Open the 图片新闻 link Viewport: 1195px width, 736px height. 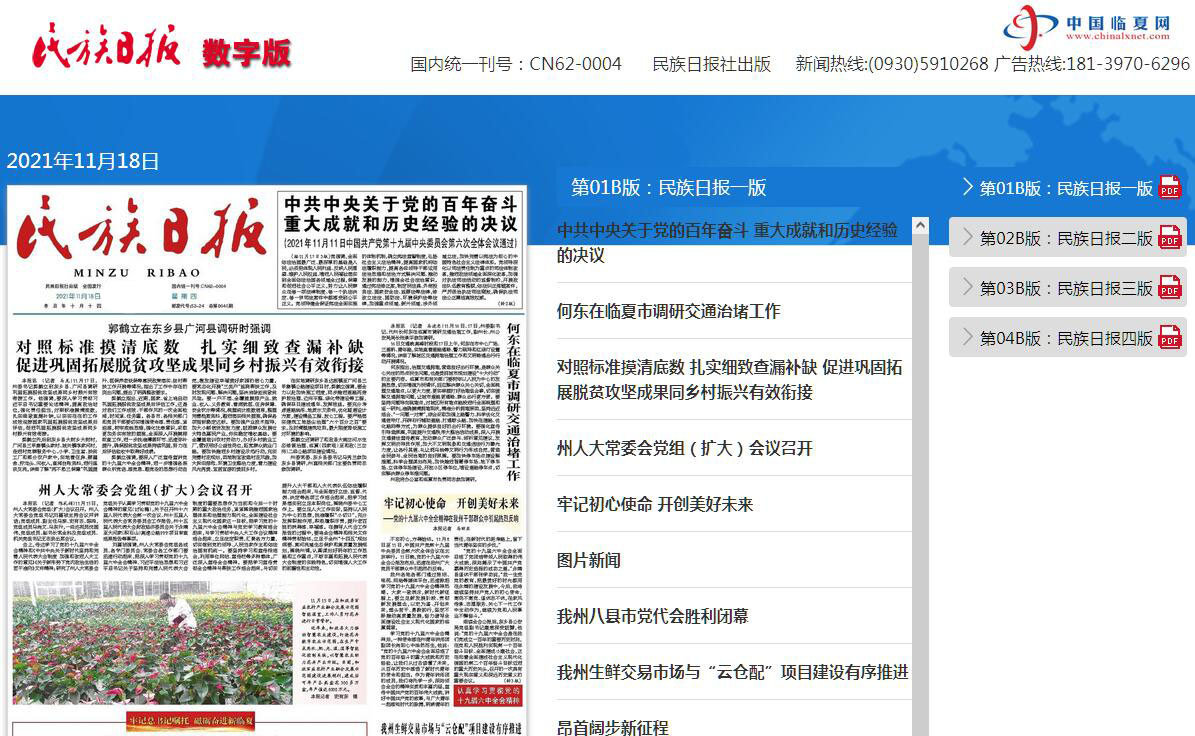click(588, 560)
